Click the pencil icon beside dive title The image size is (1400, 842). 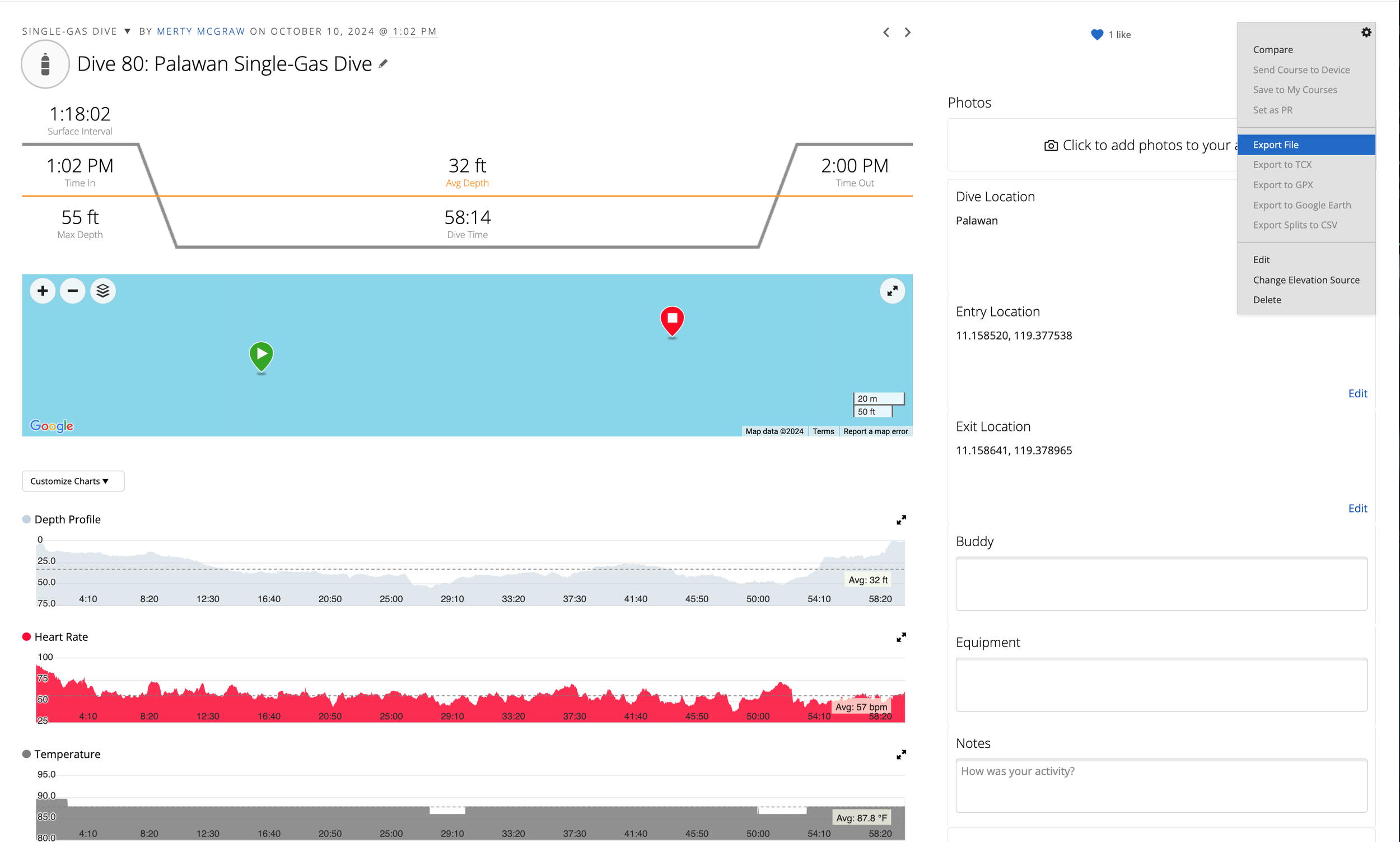click(x=383, y=63)
